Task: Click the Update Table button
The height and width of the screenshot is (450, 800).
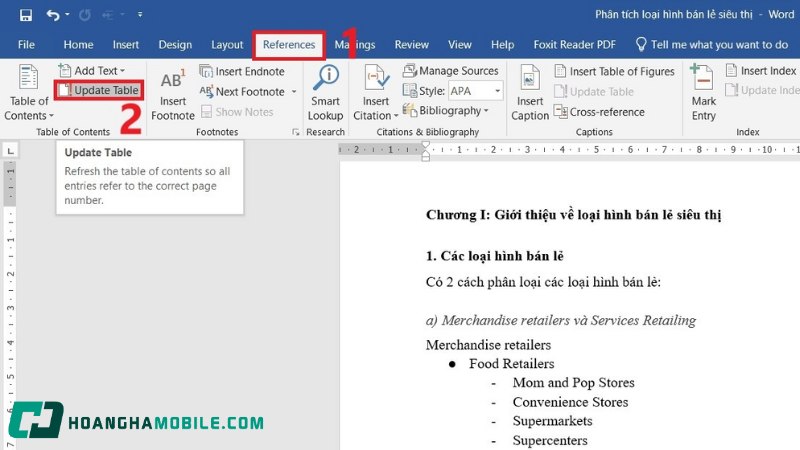Action: click(98, 91)
